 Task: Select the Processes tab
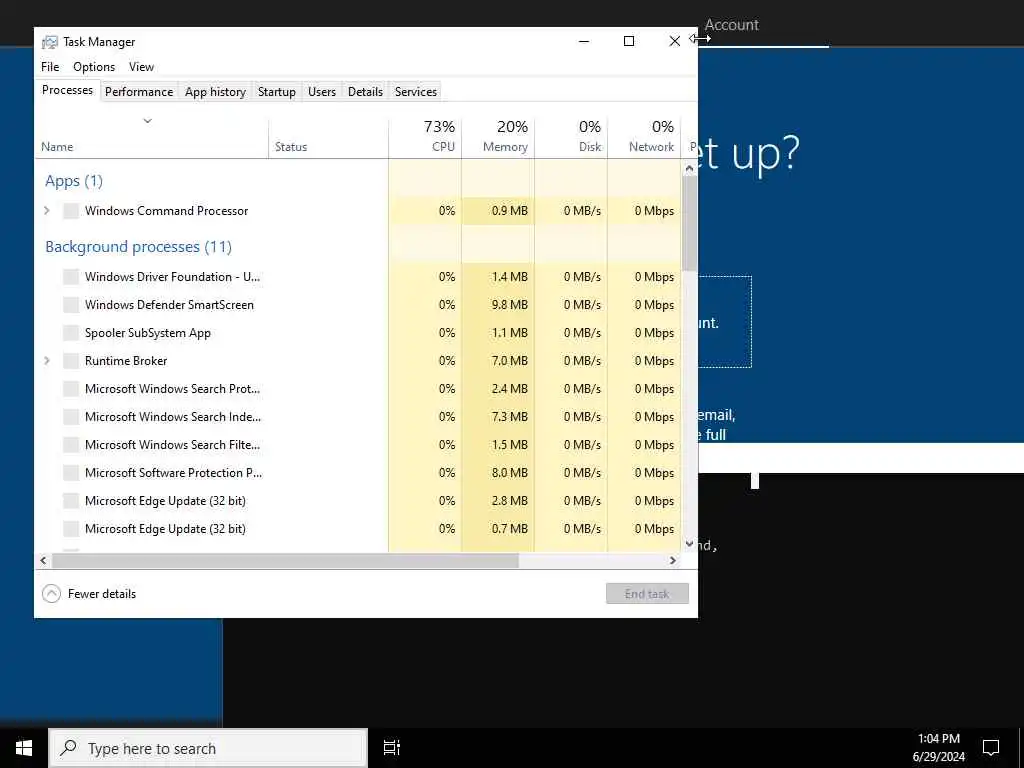coord(67,90)
